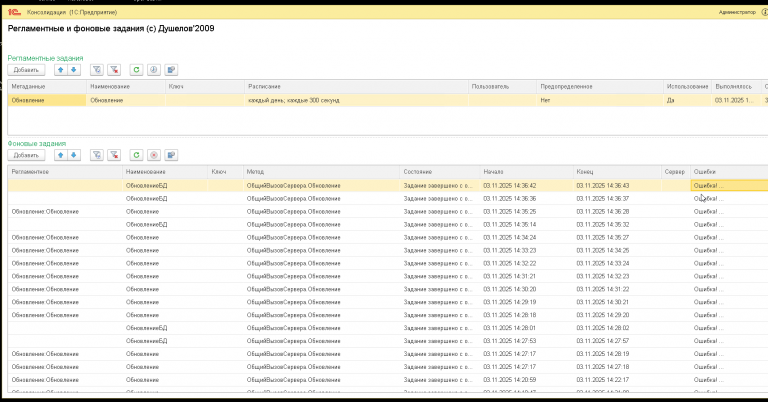Cancel the background job with the red stop icon
The width and height of the screenshot is (768, 402).
154,155
